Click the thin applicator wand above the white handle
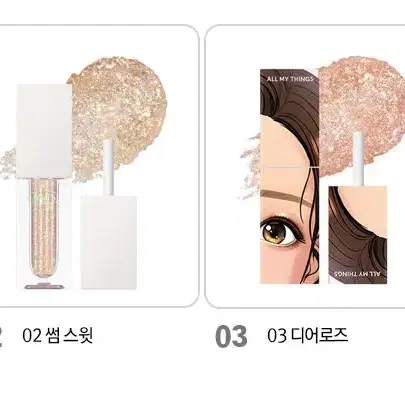Viewport: 405px width, 405px height. tap(109, 168)
